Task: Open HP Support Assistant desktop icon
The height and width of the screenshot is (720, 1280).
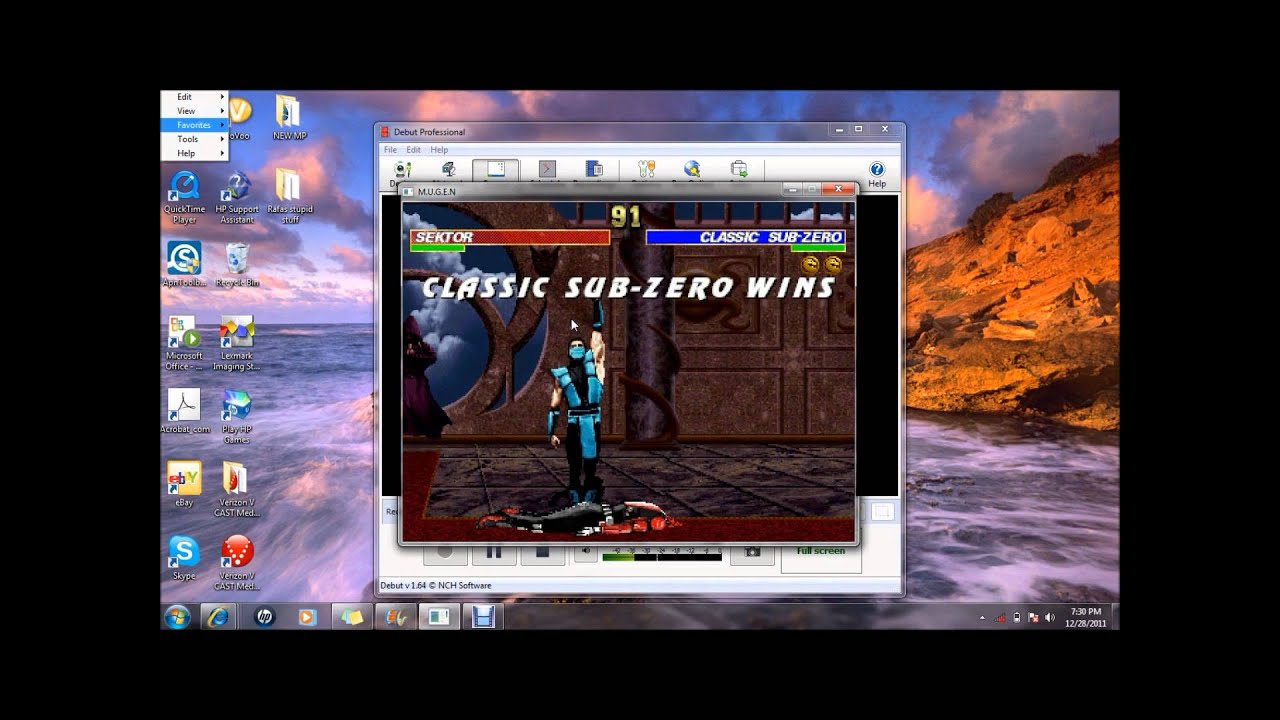Action: click(237, 196)
